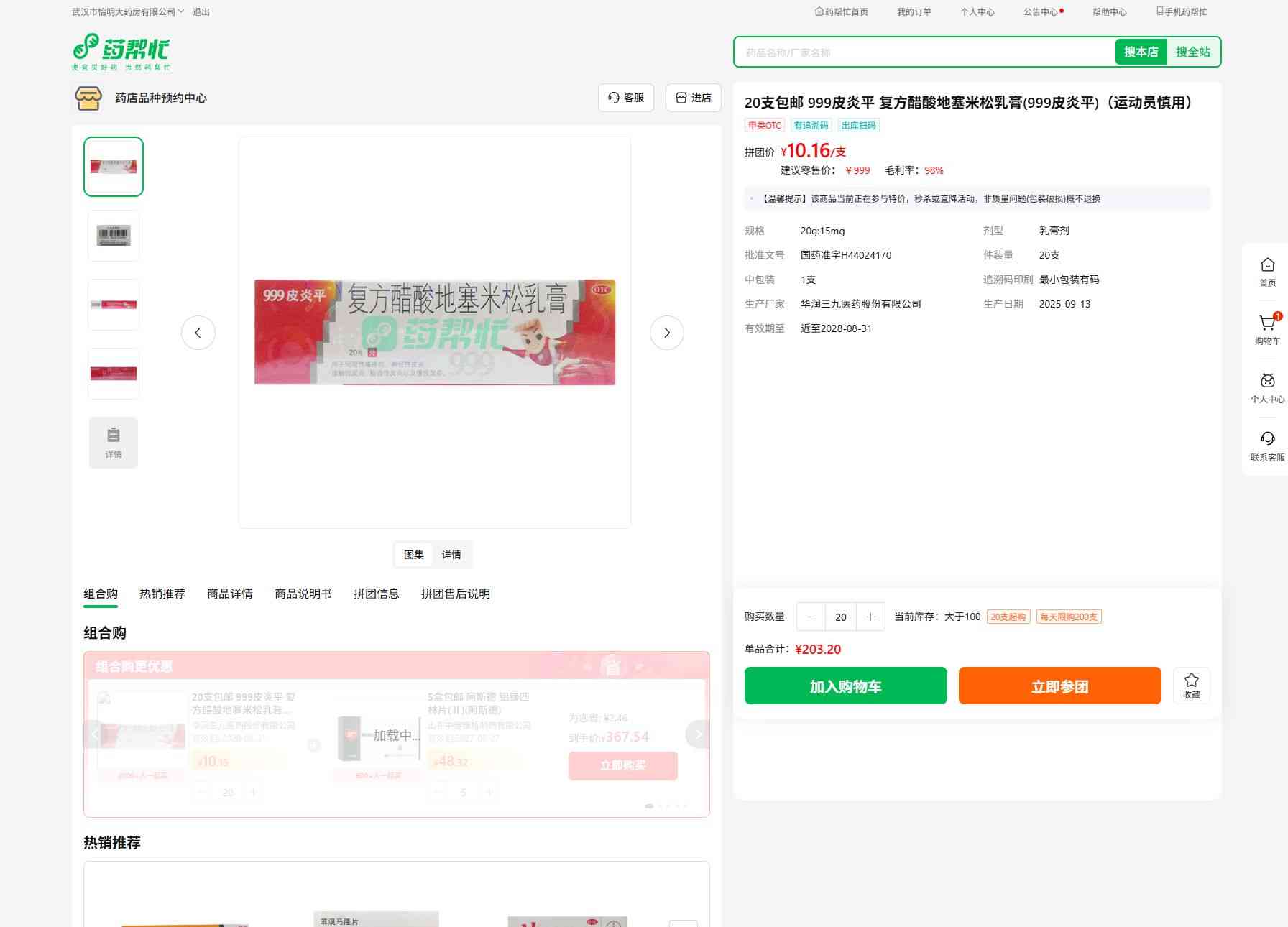Image resolution: width=1288 pixels, height=927 pixels.
Task: Open the 拼团信息 tab
Action: (376, 594)
